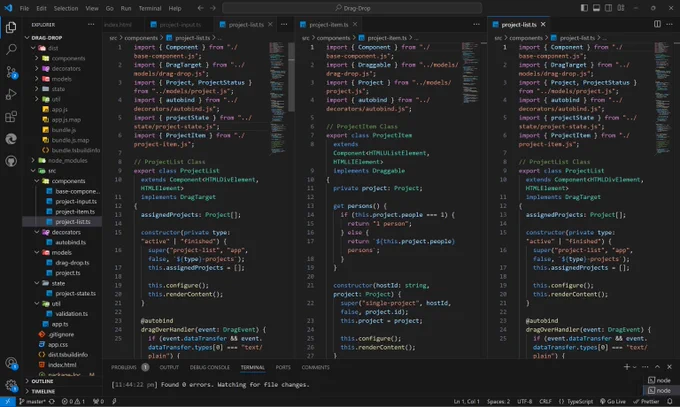The image size is (680, 407).
Task: Open the Selection menu
Action: [x=66, y=8]
